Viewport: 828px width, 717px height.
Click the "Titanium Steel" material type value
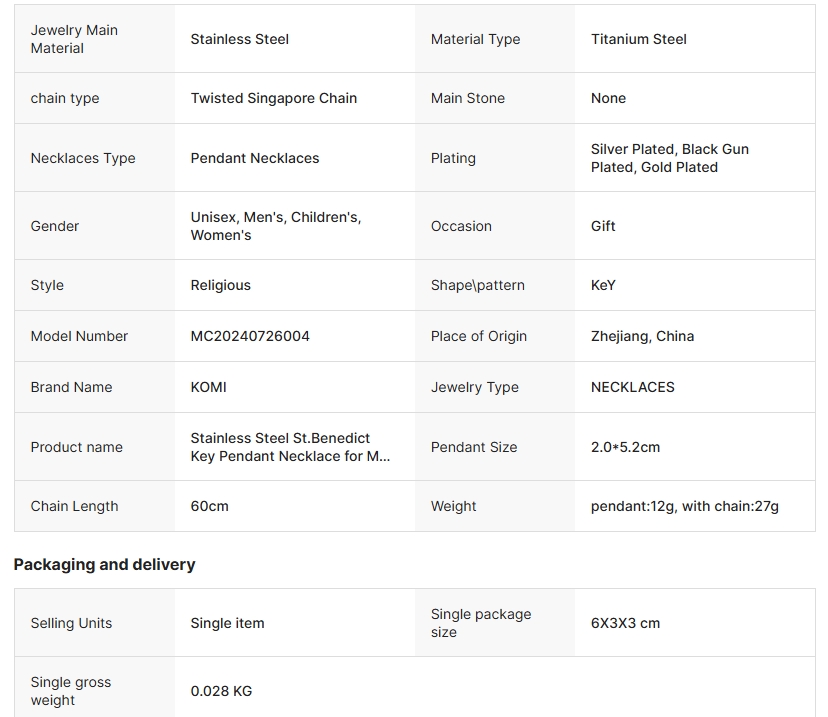(x=639, y=39)
